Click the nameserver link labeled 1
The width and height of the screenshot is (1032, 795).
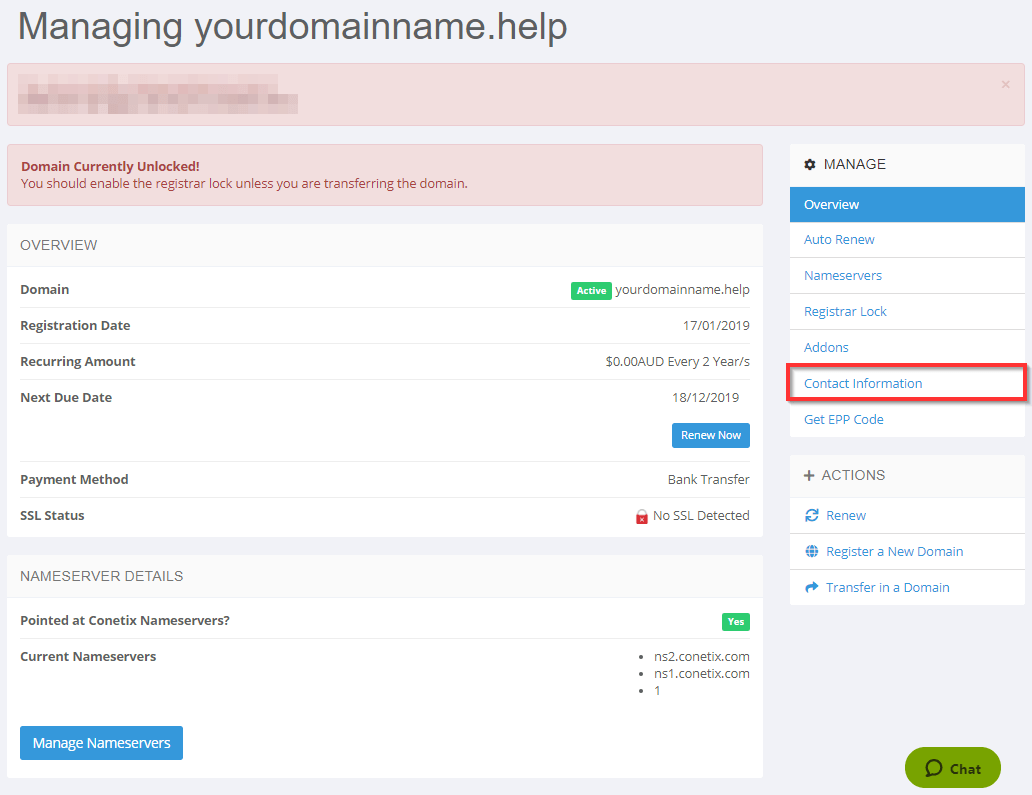(657, 691)
